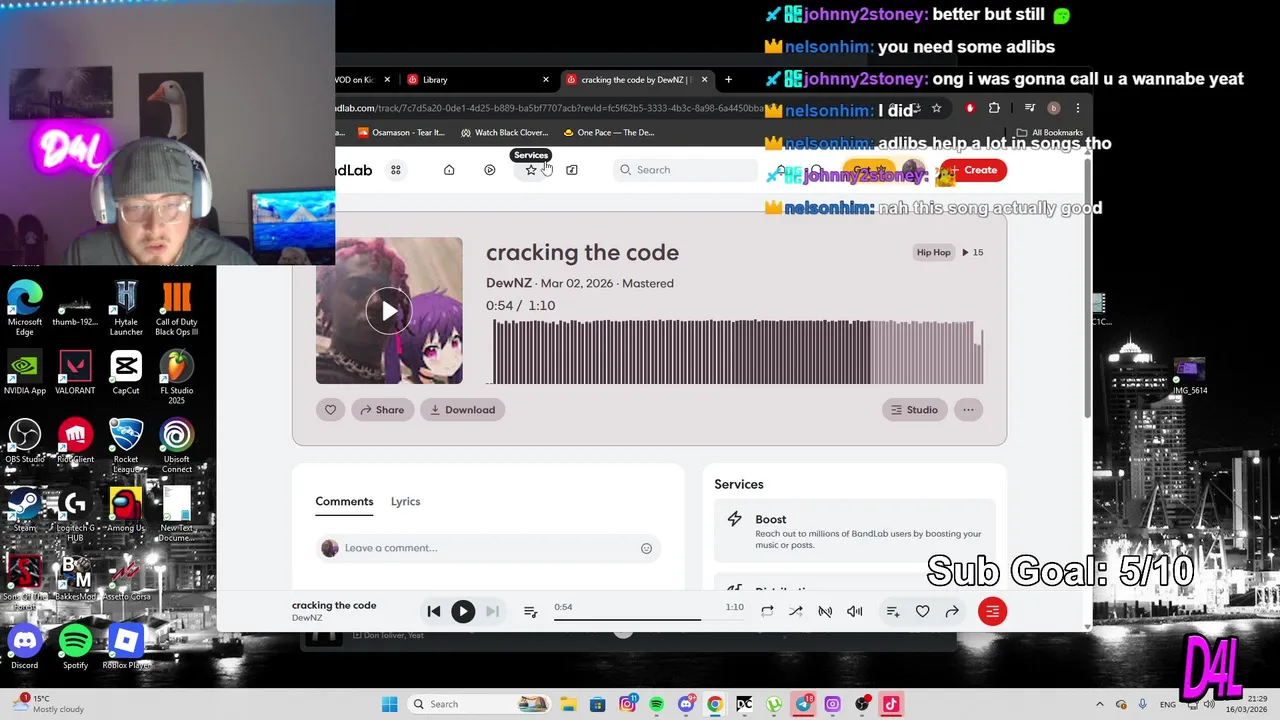Open Google Chrome from the taskbar
The width and height of the screenshot is (1280, 720).
click(x=714, y=704)
